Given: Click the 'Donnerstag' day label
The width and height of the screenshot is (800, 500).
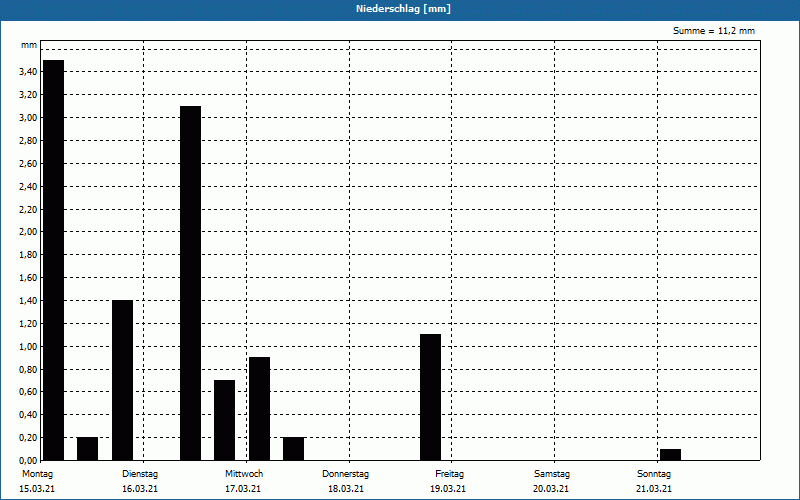Looking at the screenshot, I should coord(345,474).
